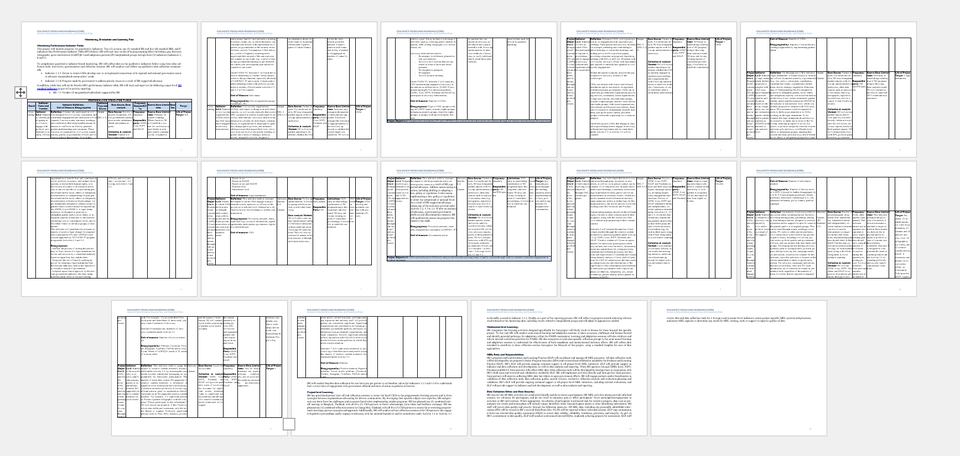Click the table resize handle square
Screen dimensions: 960x456
[290, 425]
